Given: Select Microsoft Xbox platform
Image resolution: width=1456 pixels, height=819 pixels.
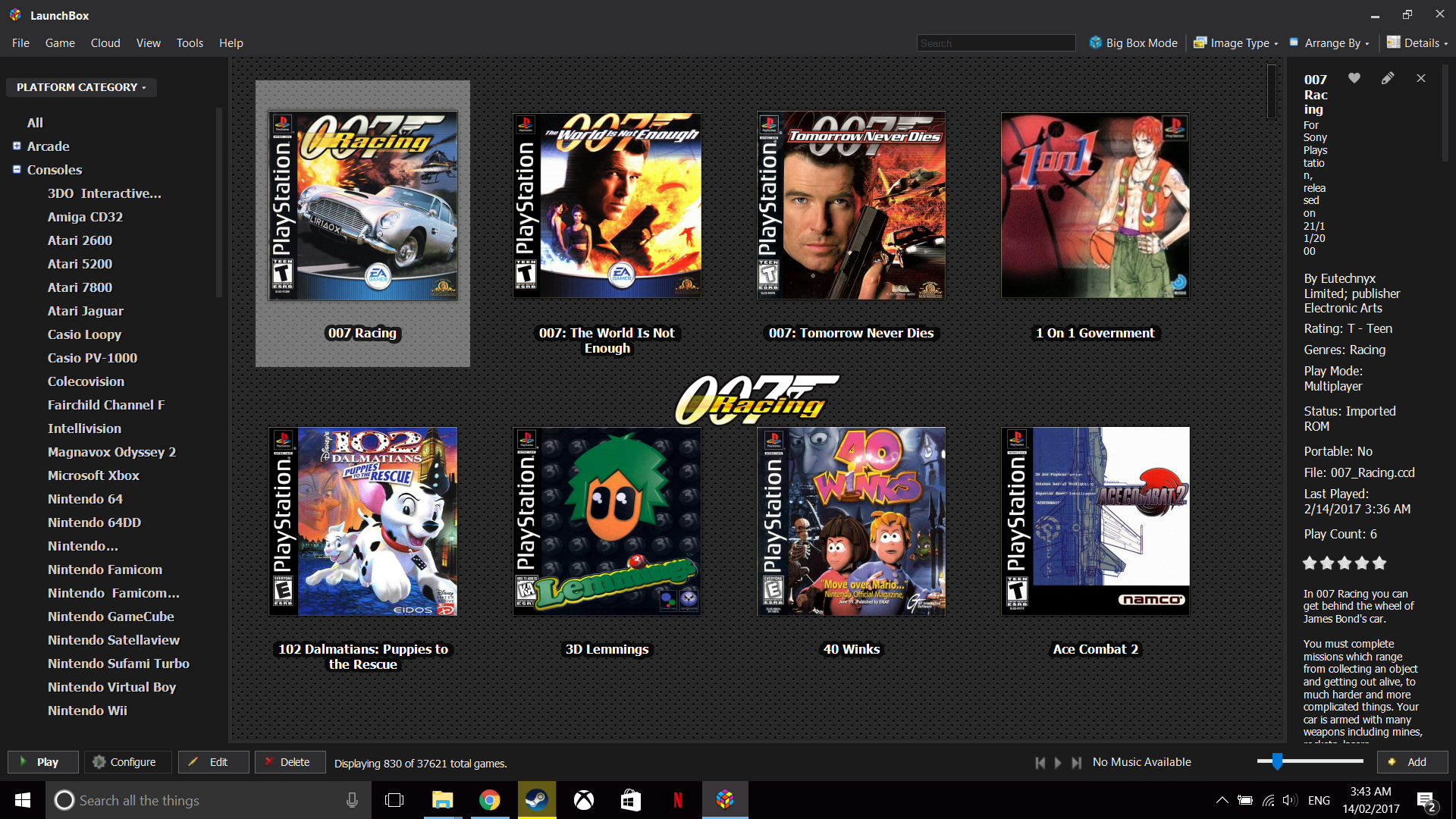Looking at the screenshot, I should (93, 475).
